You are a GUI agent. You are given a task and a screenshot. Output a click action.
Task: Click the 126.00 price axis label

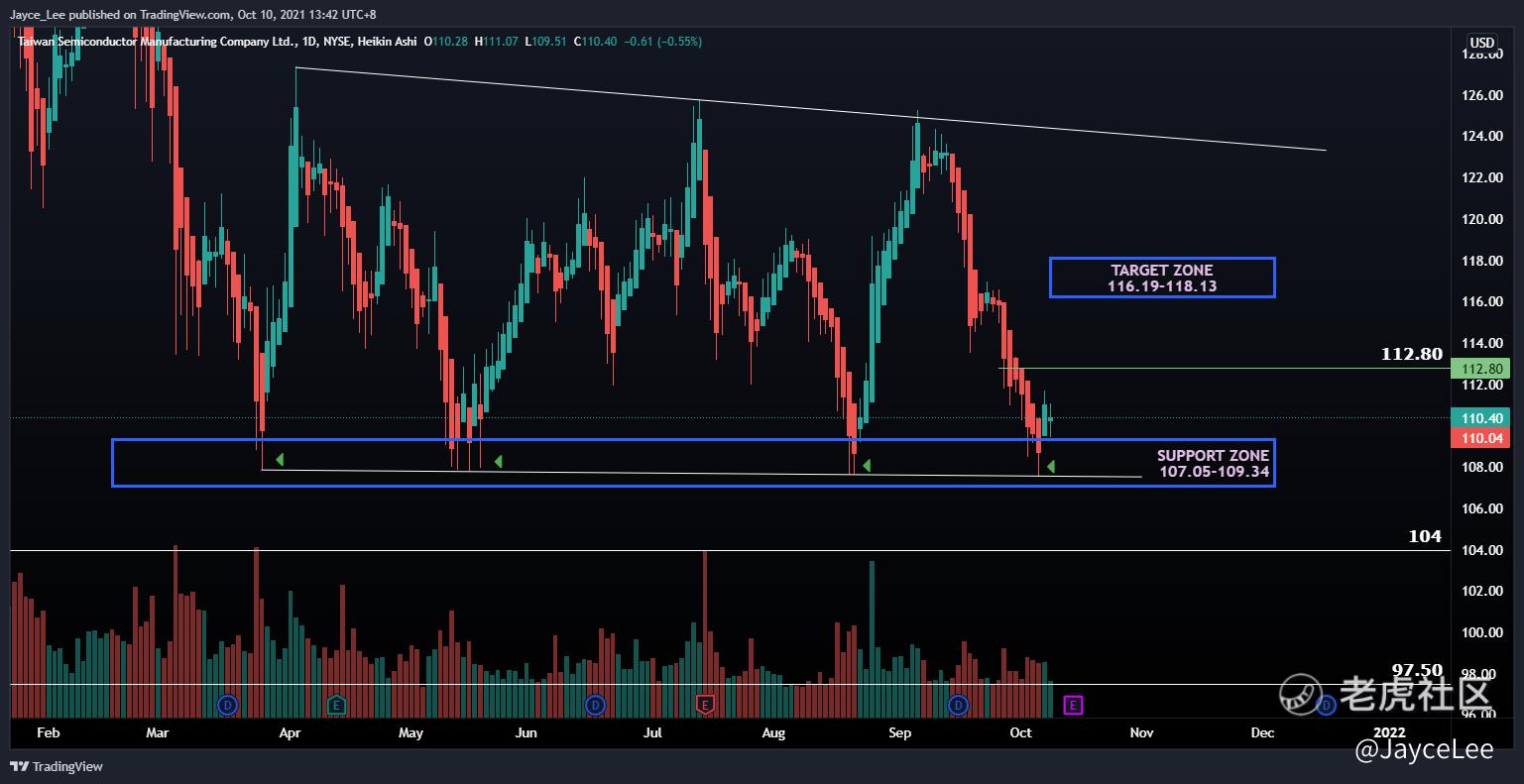(1481, 95)
